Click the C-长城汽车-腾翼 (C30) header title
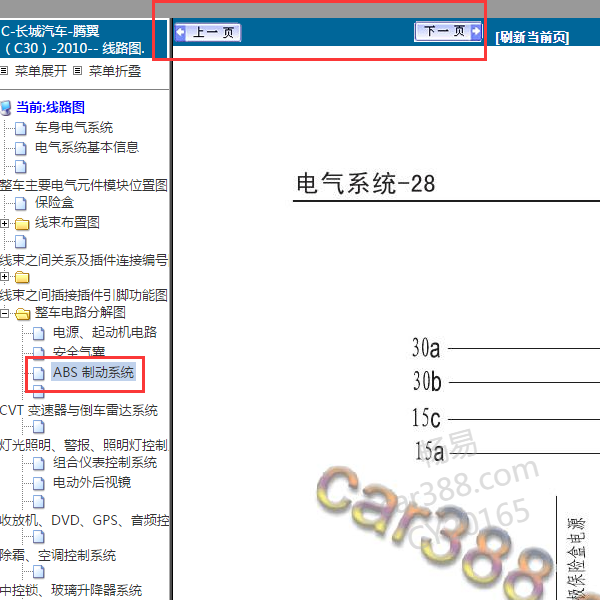The image size is (600, 600). pyautogui.click(x=73, y=39)
